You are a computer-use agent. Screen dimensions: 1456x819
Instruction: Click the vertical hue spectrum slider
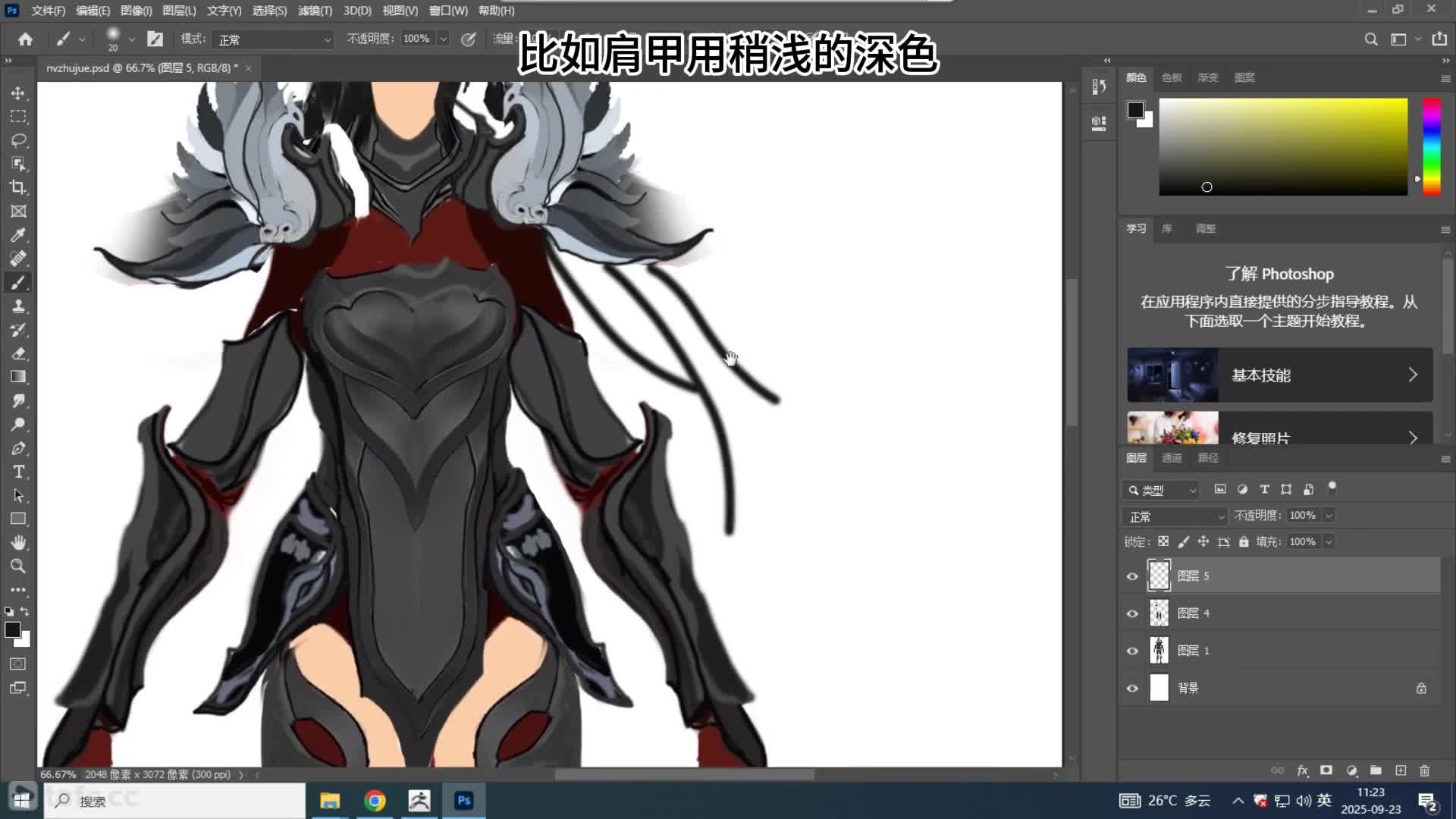[x=1431, y=146]
